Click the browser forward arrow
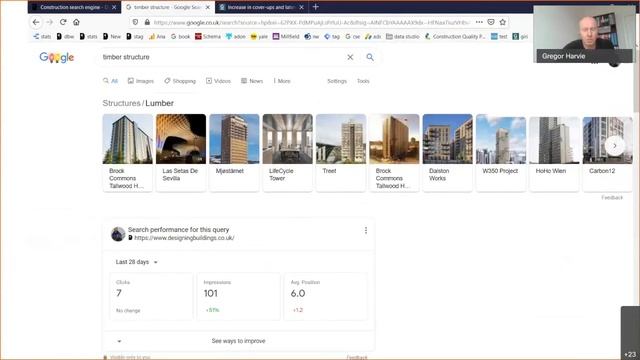Image resolution: width=640 pixels, height=360 pixels. tap(49, 22)
